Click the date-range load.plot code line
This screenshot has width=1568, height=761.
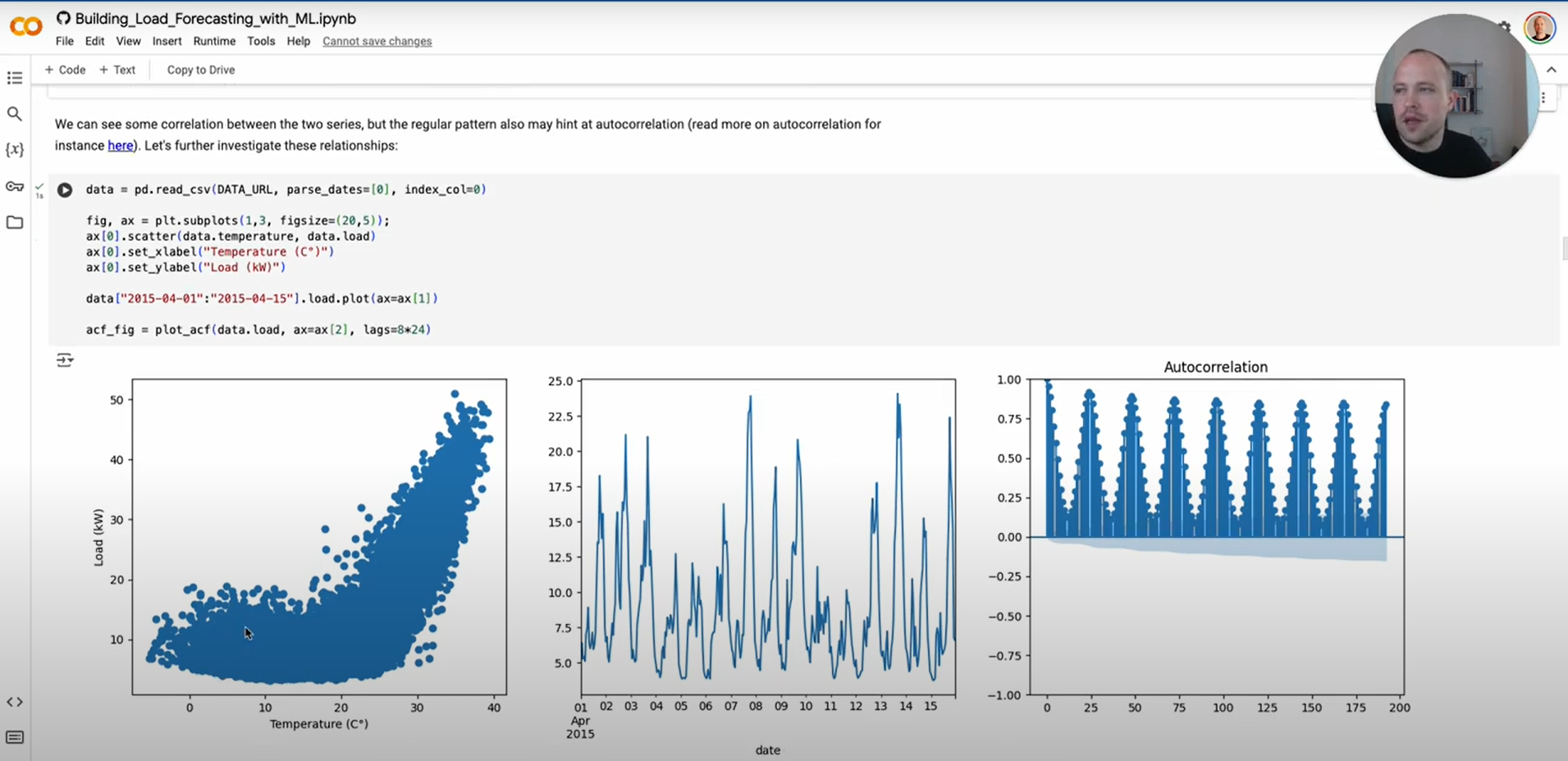pos(262,298)
